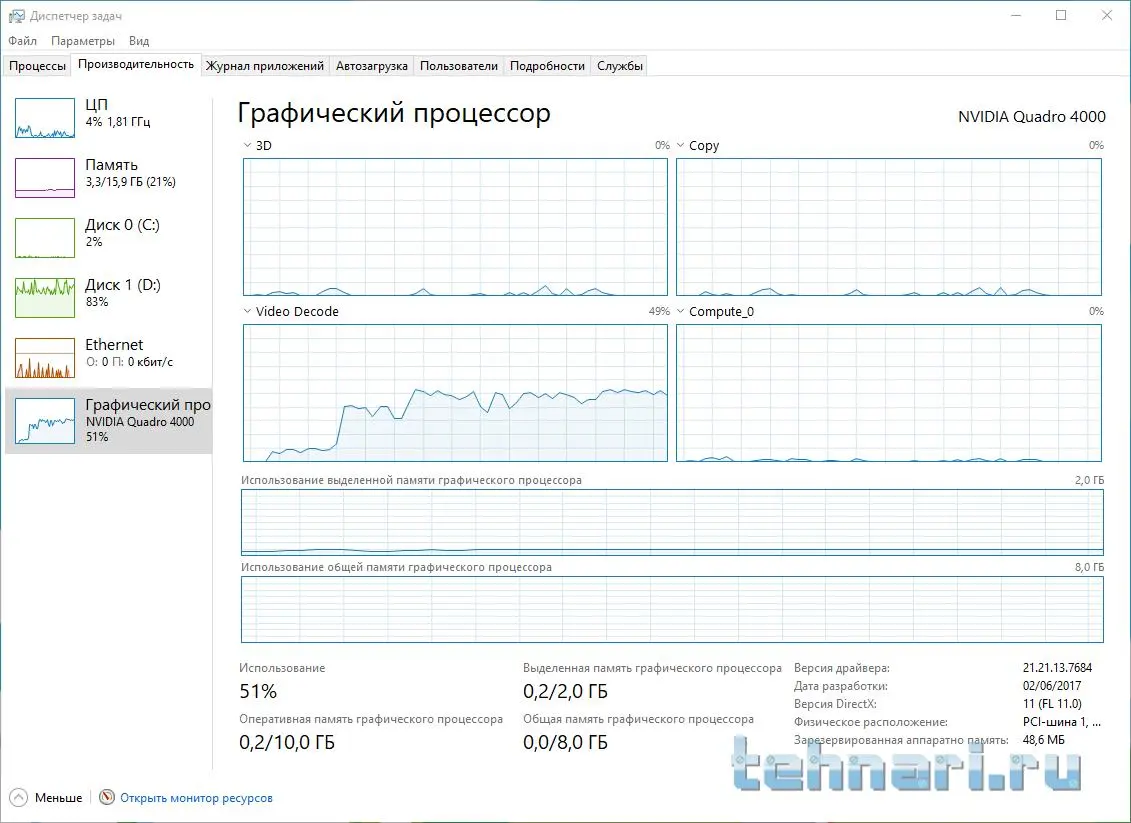This screenshot has height=823, width=1131.
Task: Click the 83% disk D reading
Action: pyautogui.click(x=97, y=302)
